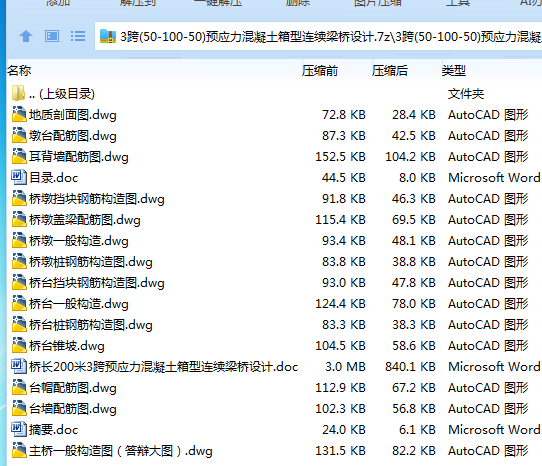Click the icon of 台帽配筋图.dwg
This screenshot has height=466, width=542.
(x=19, y=388)
